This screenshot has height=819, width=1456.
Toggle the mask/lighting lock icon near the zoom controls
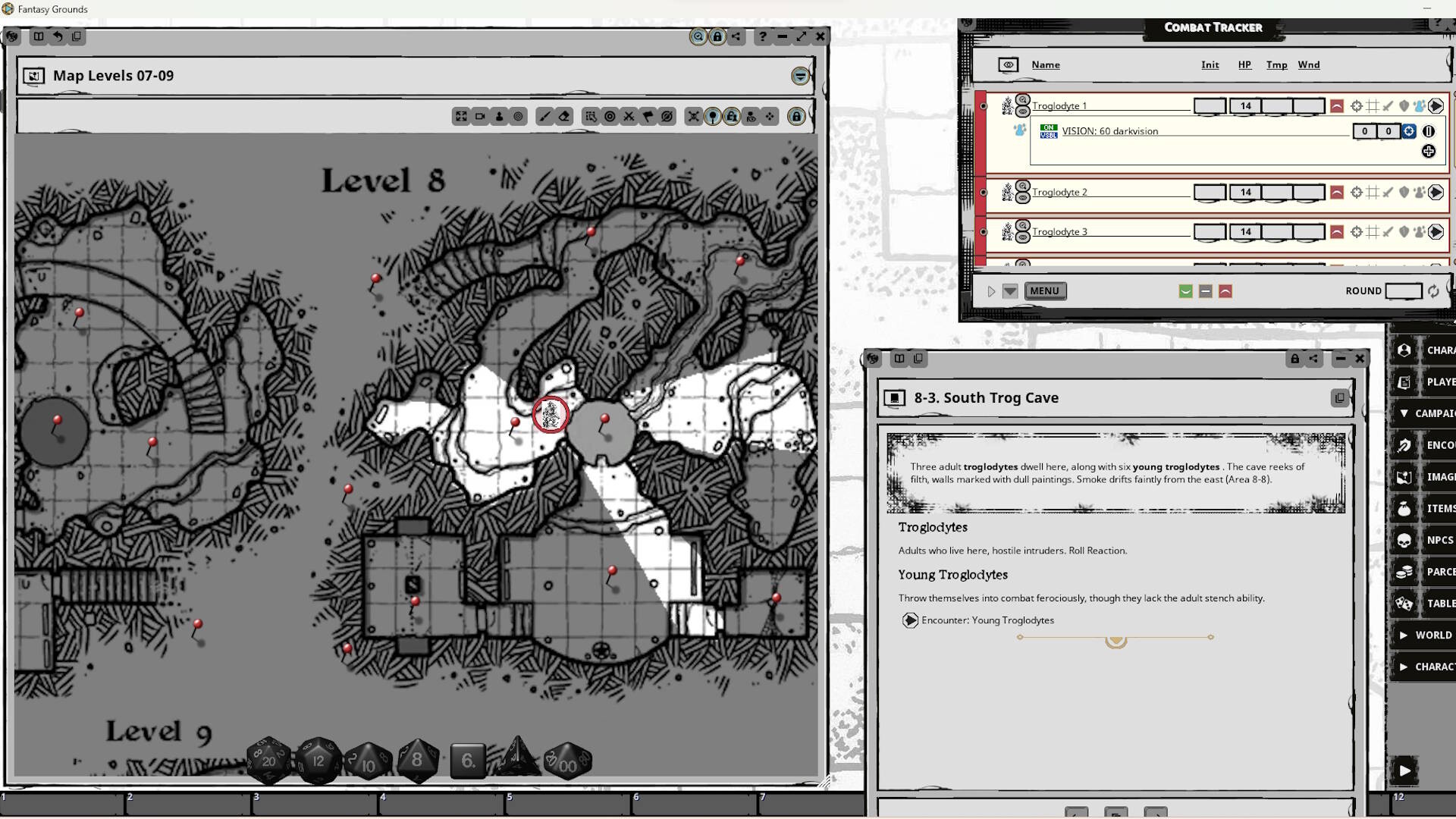pyautogui.click(x=717, y=36)
